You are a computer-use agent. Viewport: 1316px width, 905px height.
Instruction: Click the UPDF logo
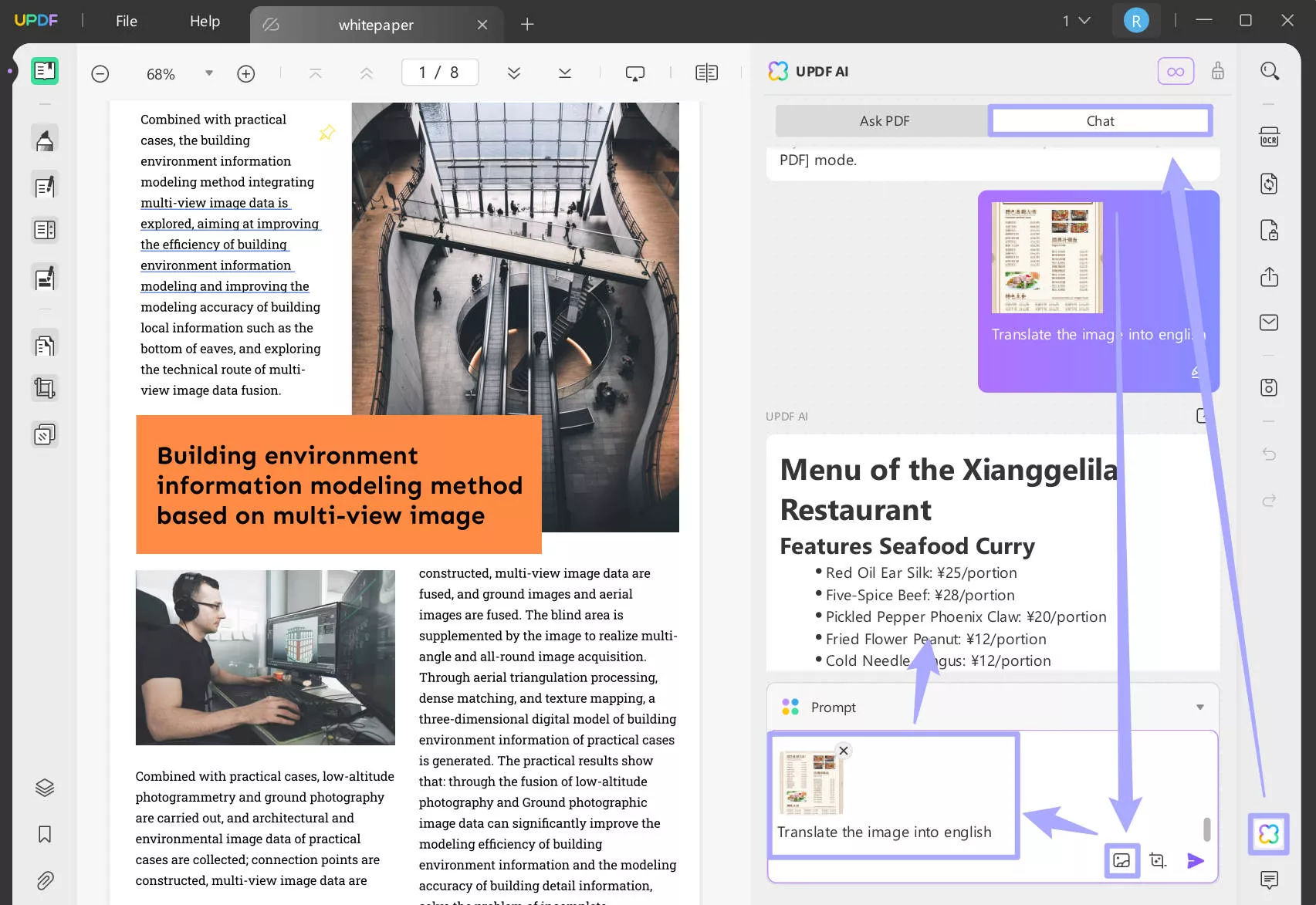click(x=36, y=21)
